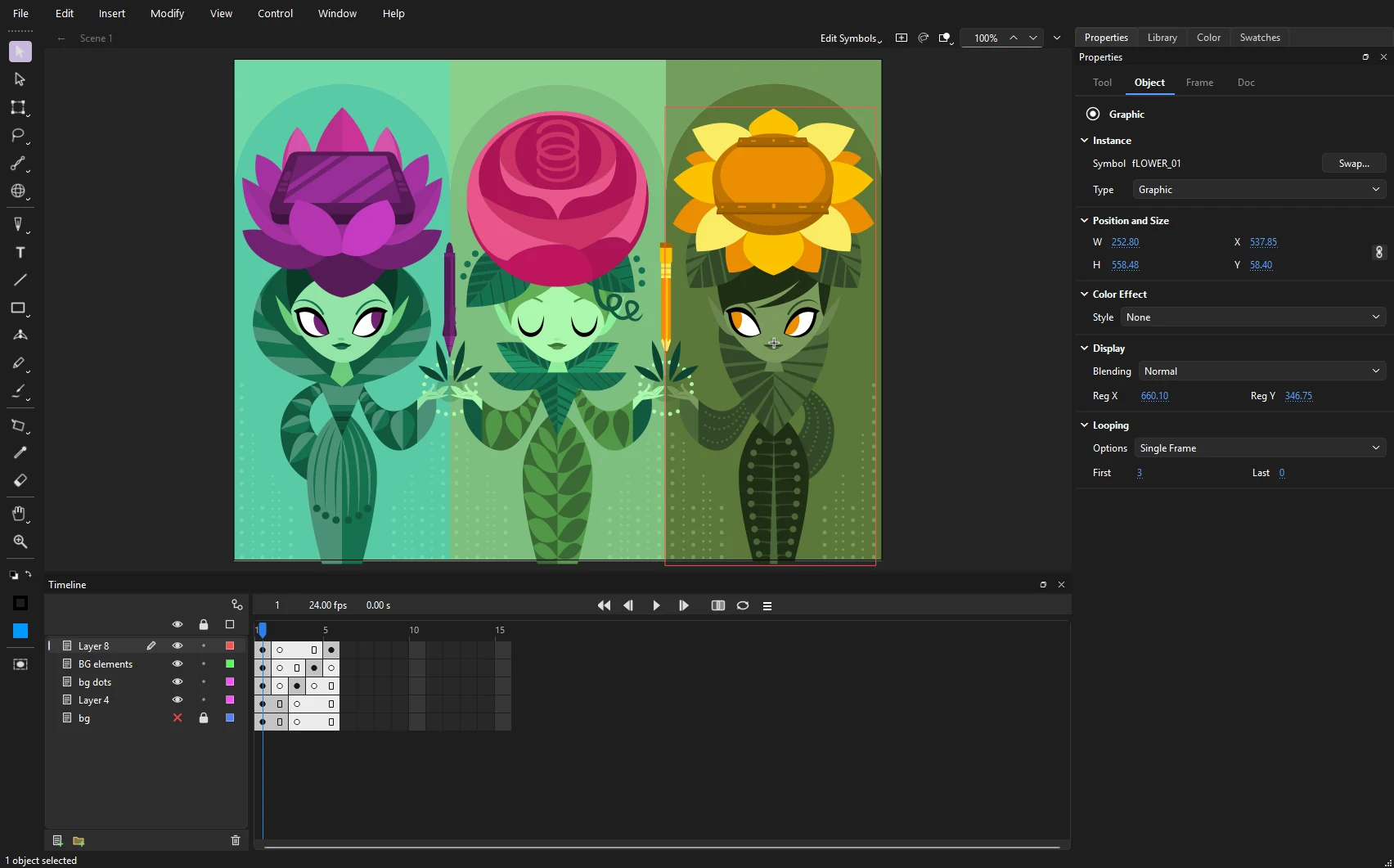The height and width of the screenshot is (868, 1394).
Task: Select the Free Transform tool
Action: [18, 107]
